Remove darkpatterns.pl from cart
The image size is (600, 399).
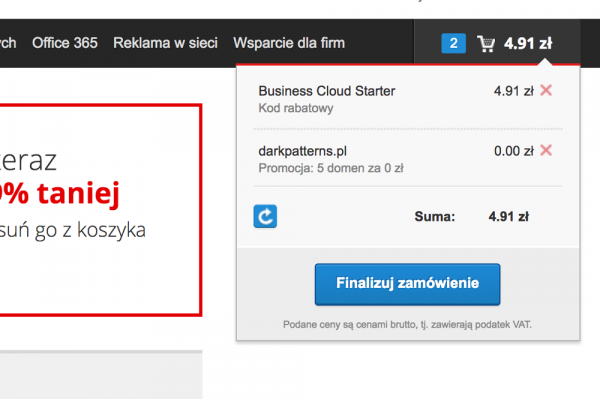pos(546,150)
